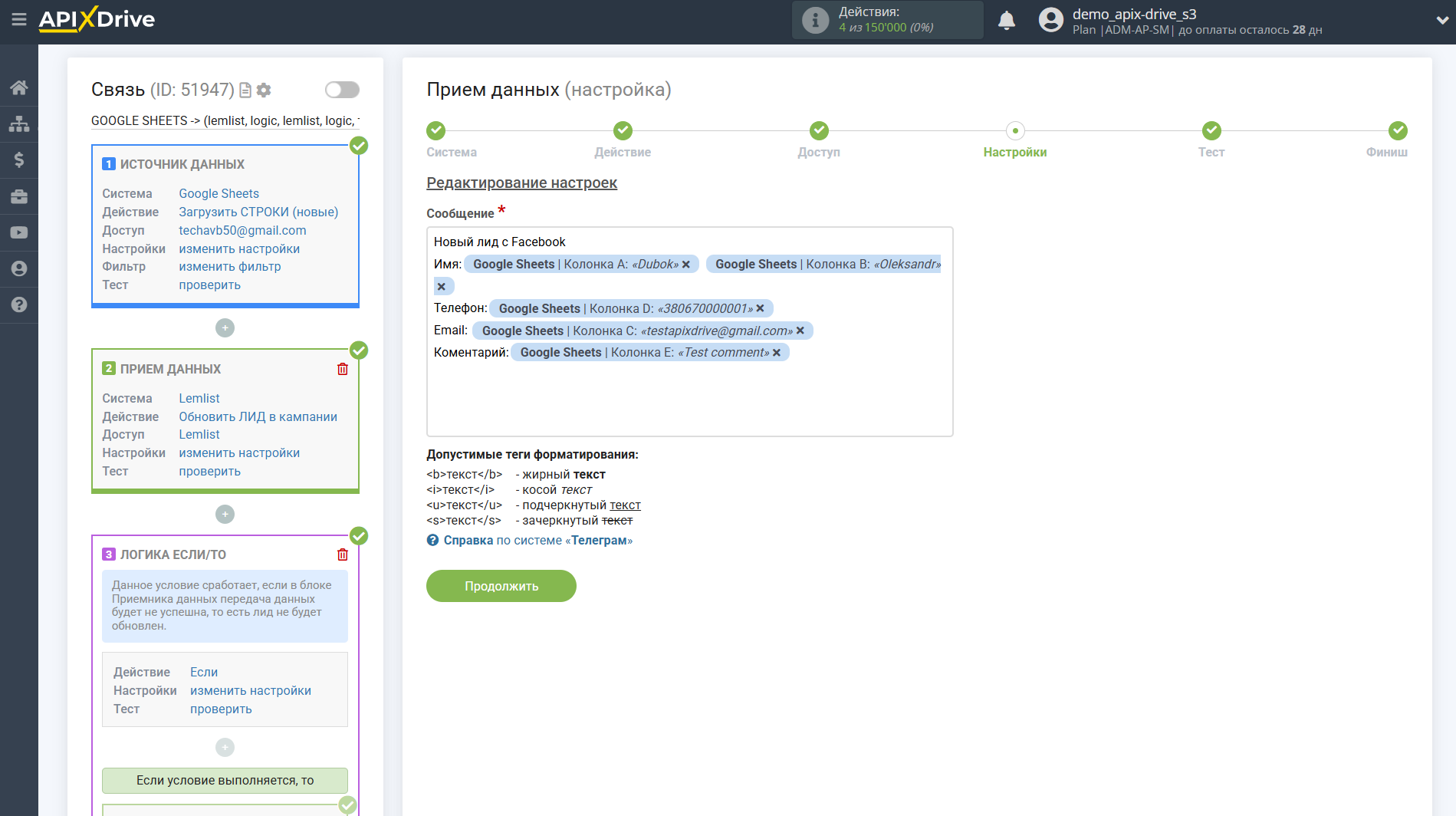
Task: Open connection settings gear icon
Action: (x=264, y=90)
